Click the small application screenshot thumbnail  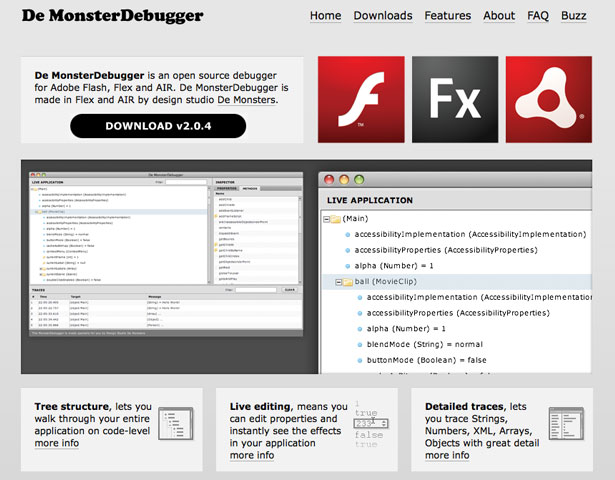(166, 254)
